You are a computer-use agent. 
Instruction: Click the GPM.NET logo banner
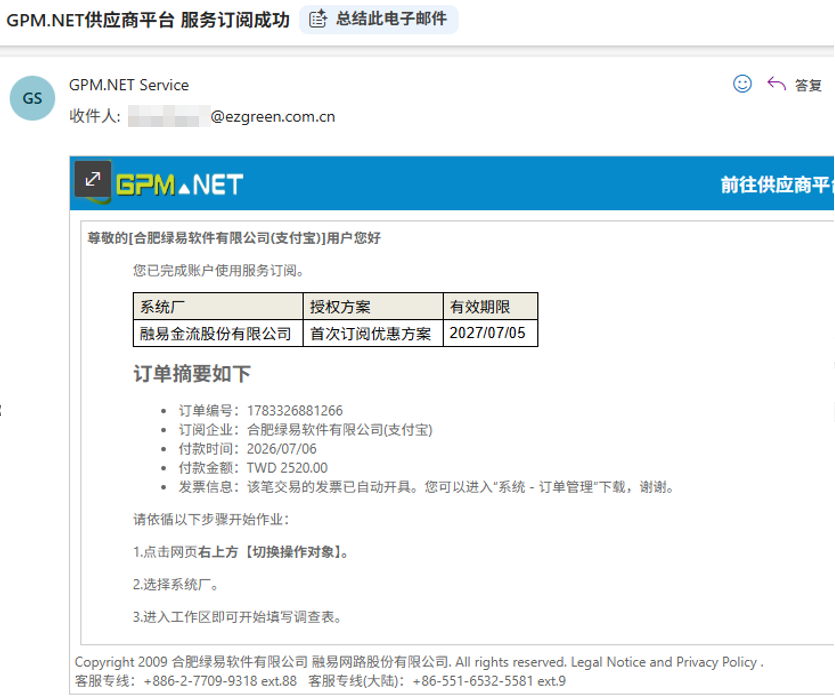pos(179,185)
